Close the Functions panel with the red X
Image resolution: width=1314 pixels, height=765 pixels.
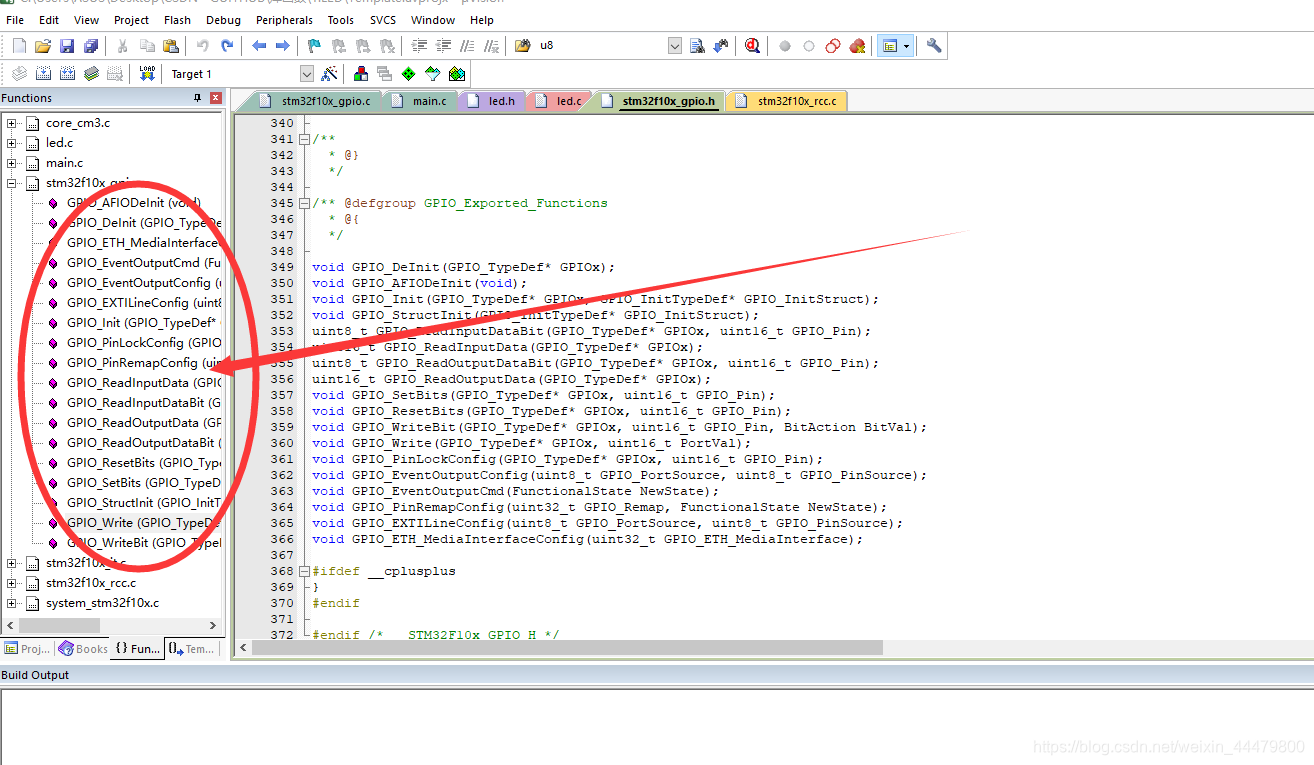coord(215,98)
